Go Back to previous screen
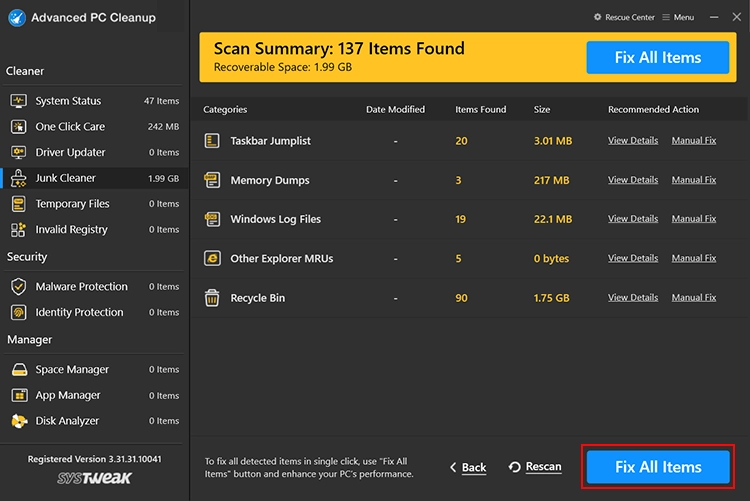The image size is (750, 501). 468,467
